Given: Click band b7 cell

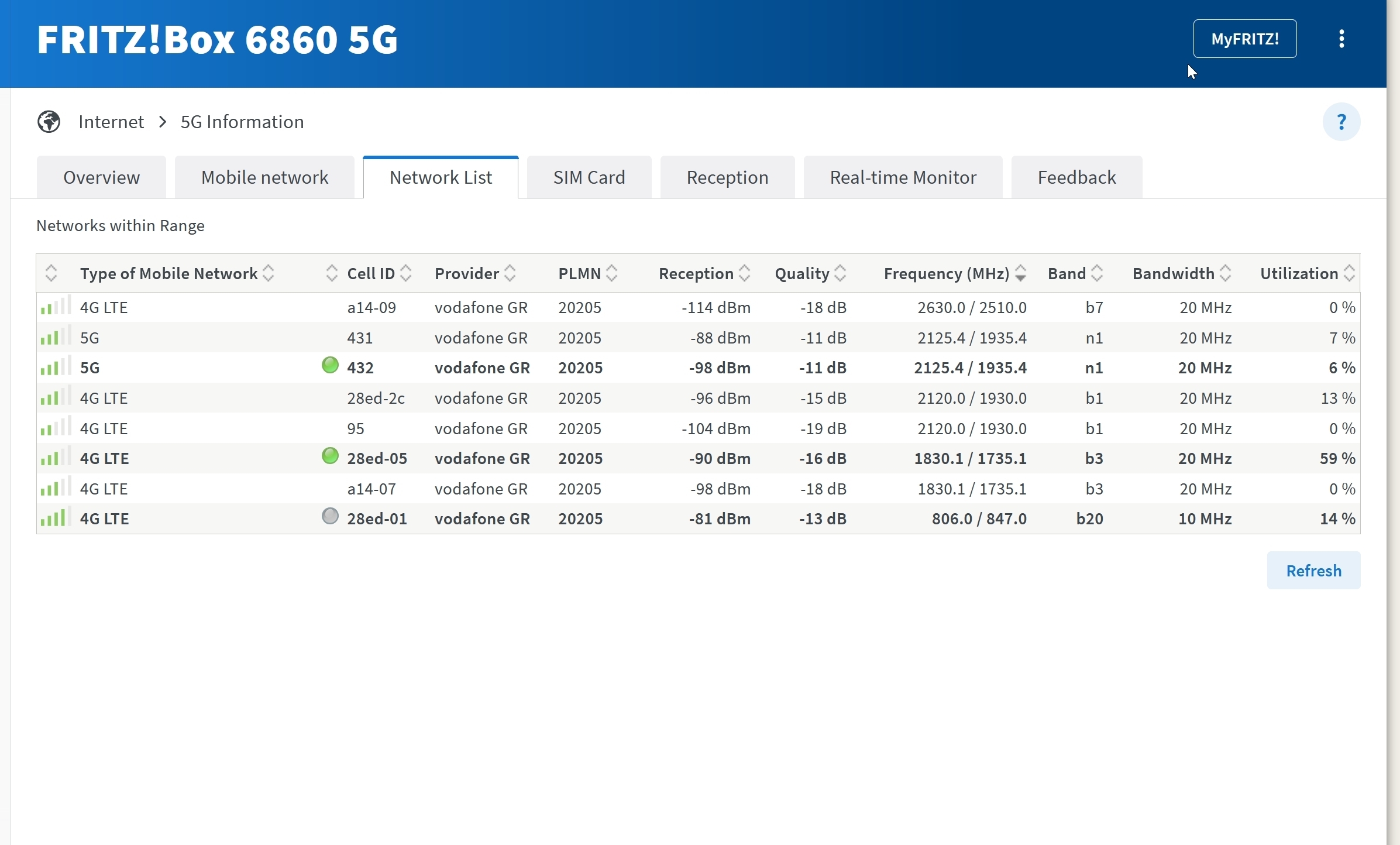Looking at the screenshot, I should 1094,307.
